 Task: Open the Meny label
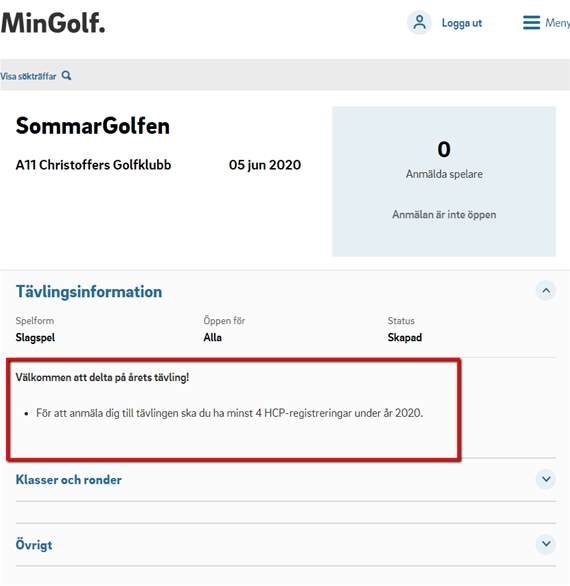pyautogui.click(x=557, y=23)
